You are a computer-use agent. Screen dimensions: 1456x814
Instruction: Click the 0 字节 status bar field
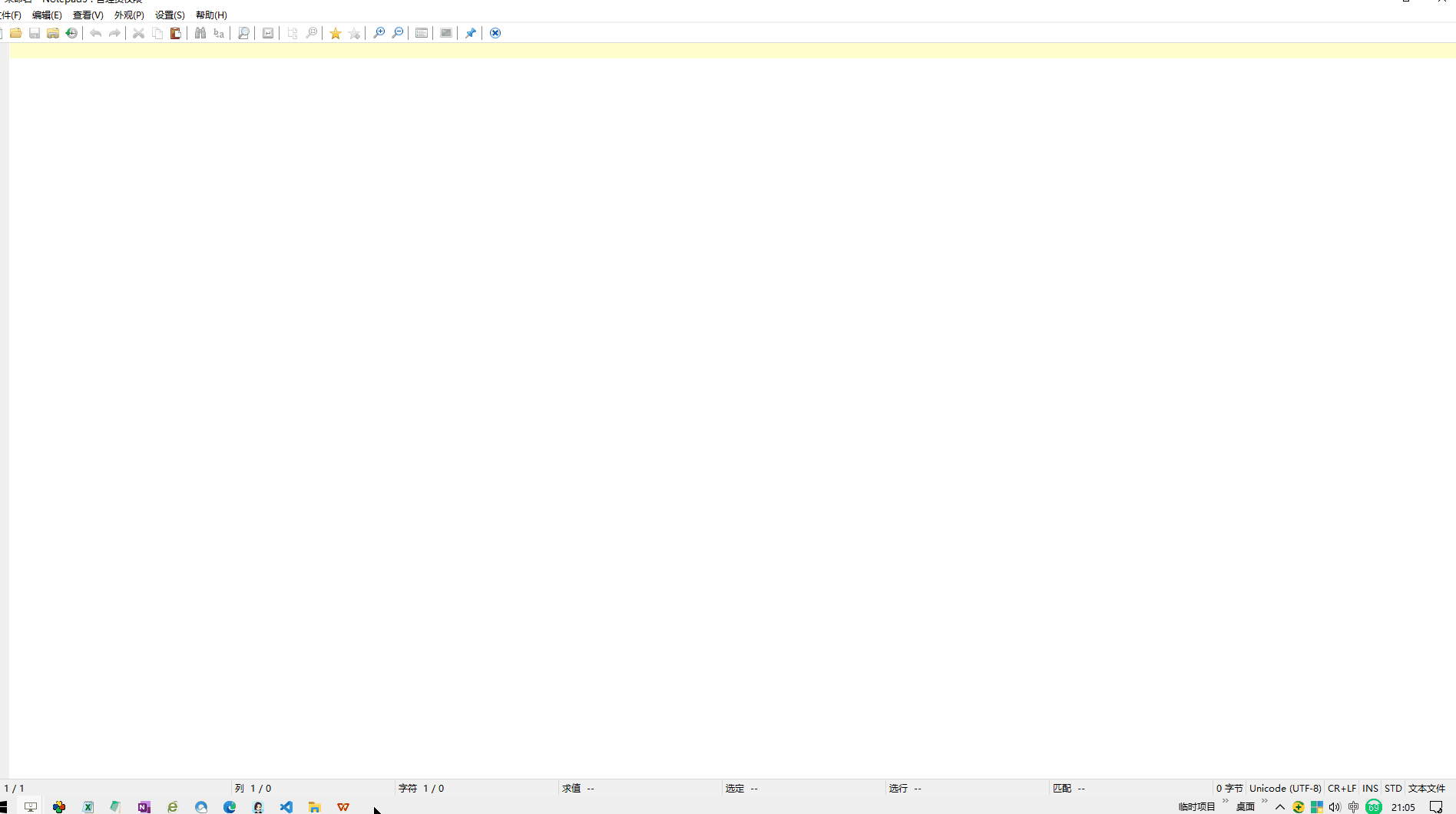click(1229, 788)
